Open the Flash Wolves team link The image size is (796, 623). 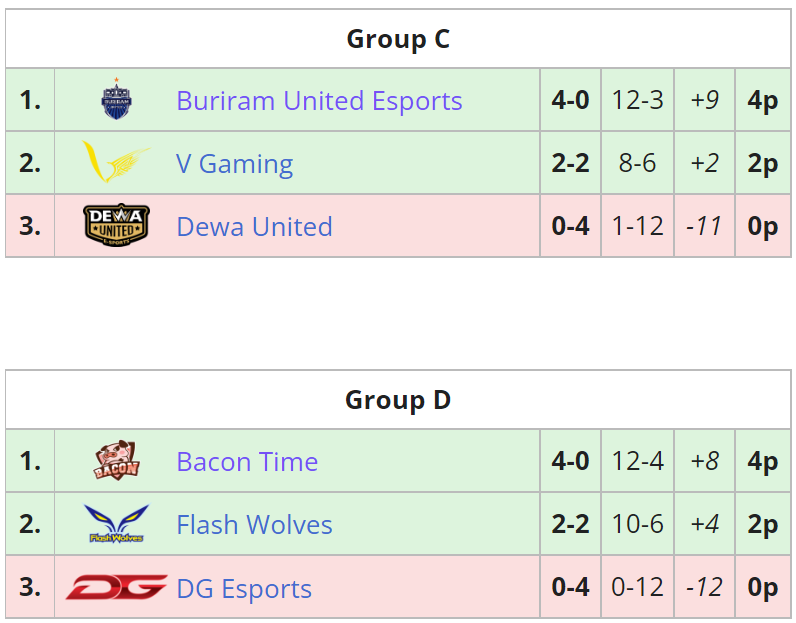coord(254,524)
